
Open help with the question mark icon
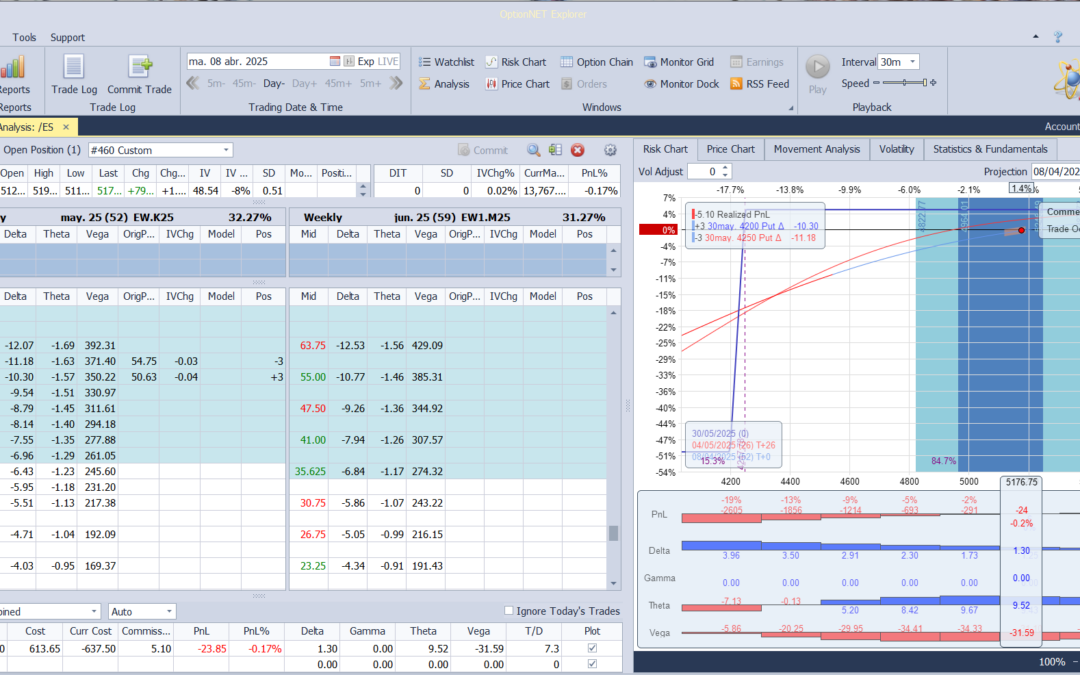click(1058, 37)
